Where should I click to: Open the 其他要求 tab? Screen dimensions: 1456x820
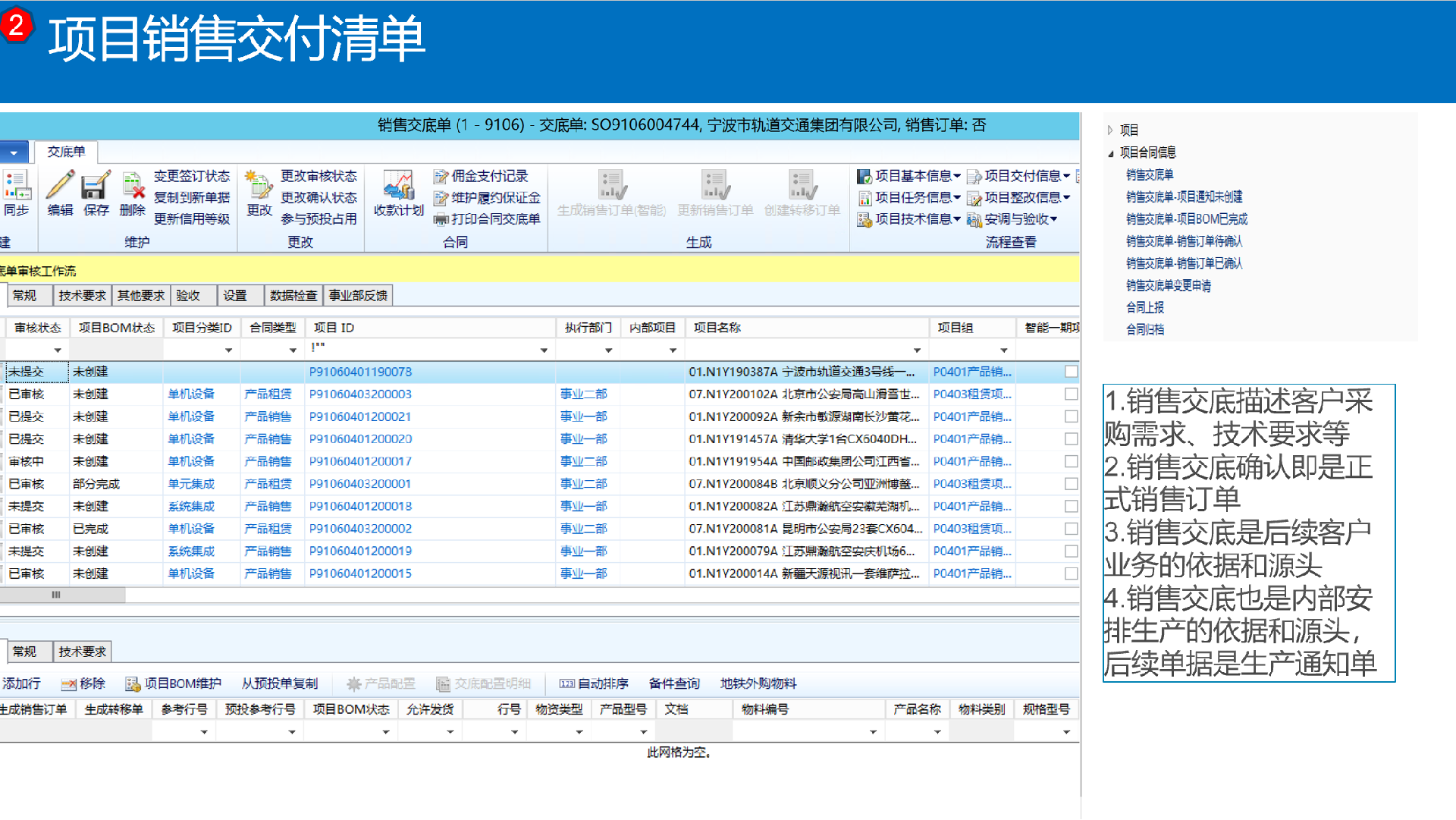(x=141, y=296)
